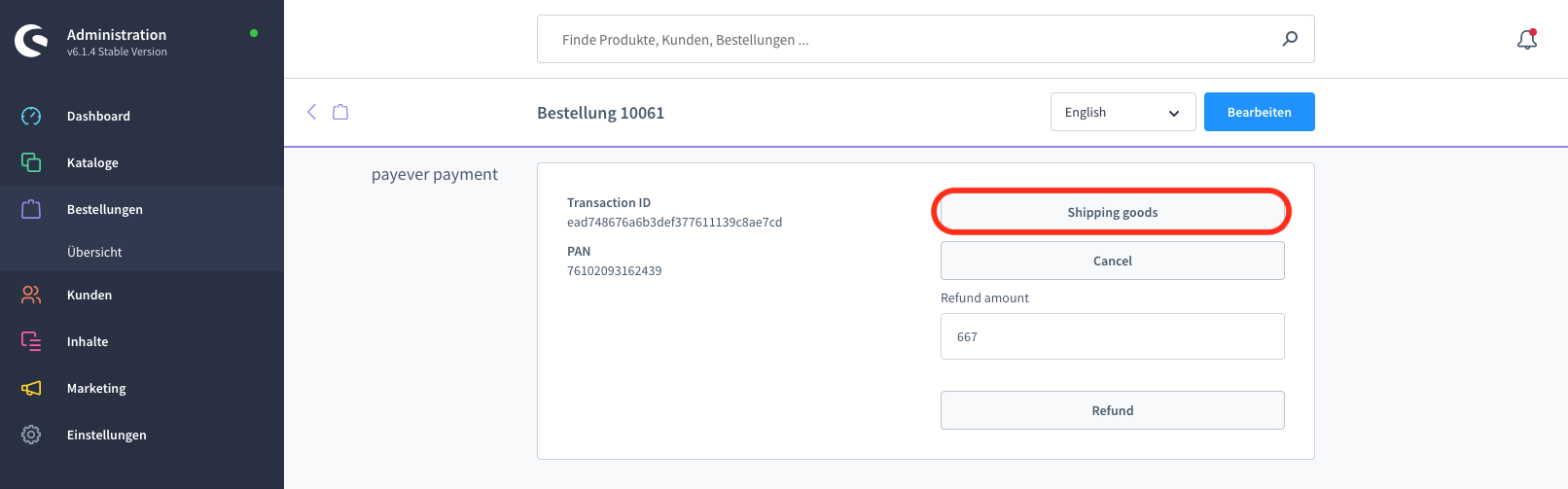Open the Einstellungen gear icon

[x=31, y=435]
